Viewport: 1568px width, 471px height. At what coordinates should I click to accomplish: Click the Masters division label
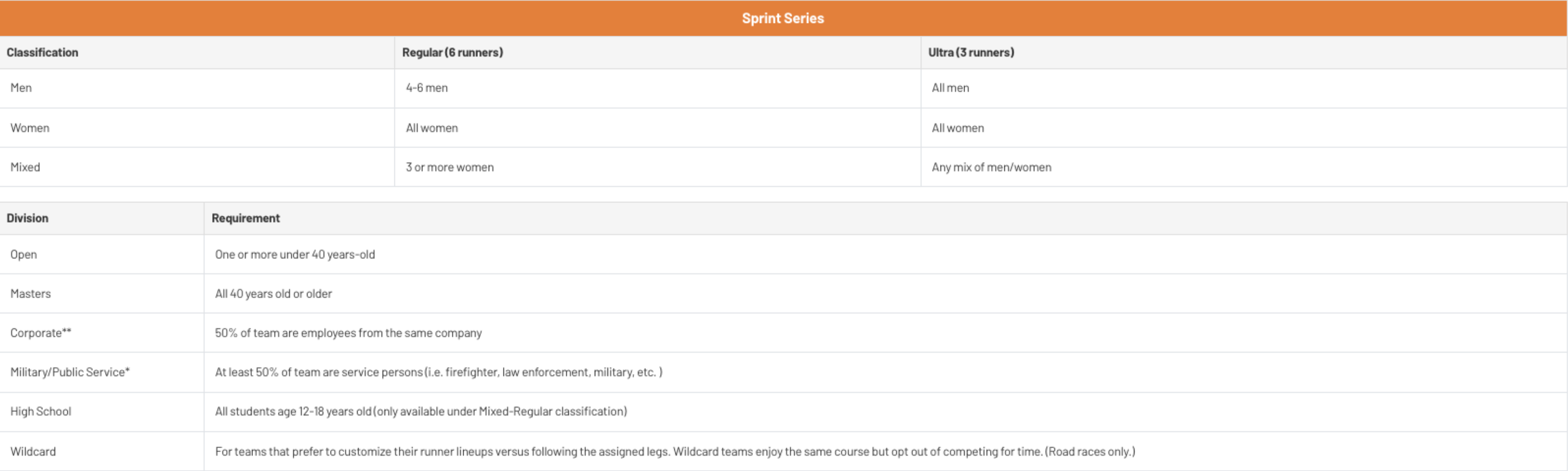click(31, 293)
